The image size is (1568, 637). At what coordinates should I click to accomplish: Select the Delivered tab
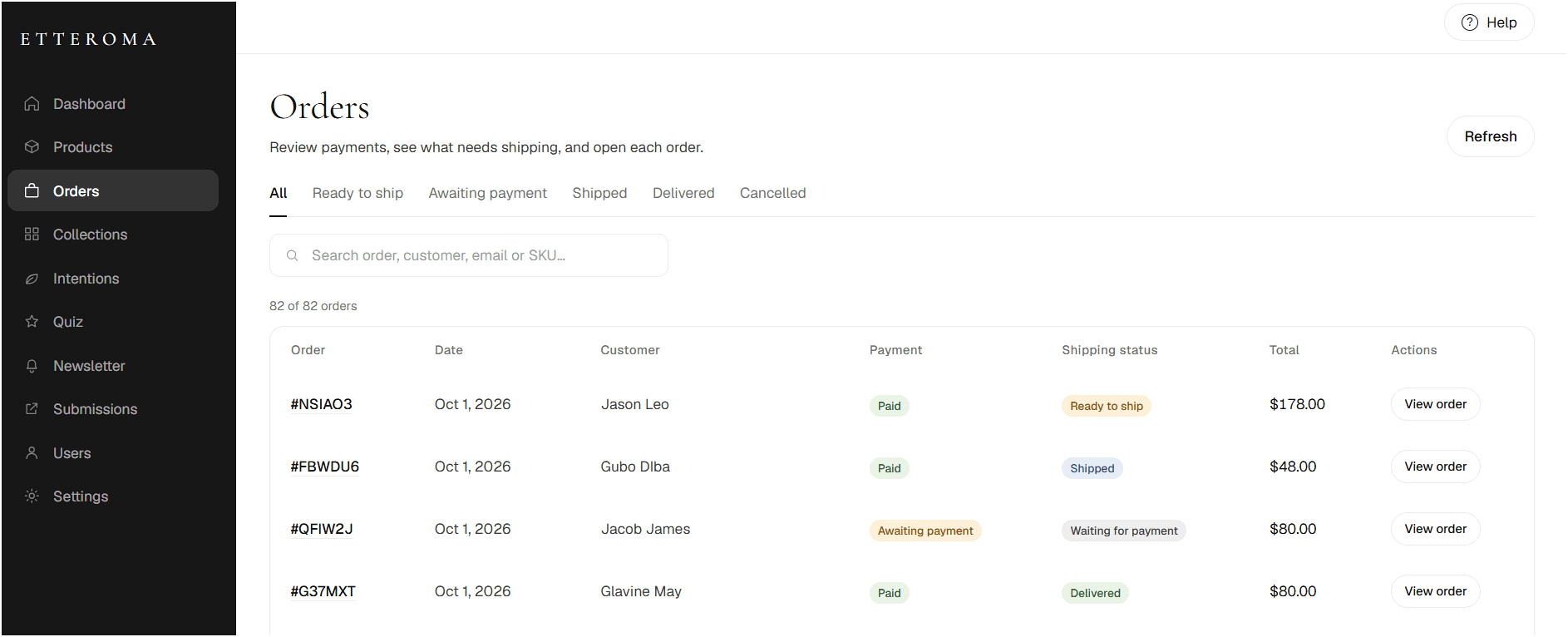[683, 193]
